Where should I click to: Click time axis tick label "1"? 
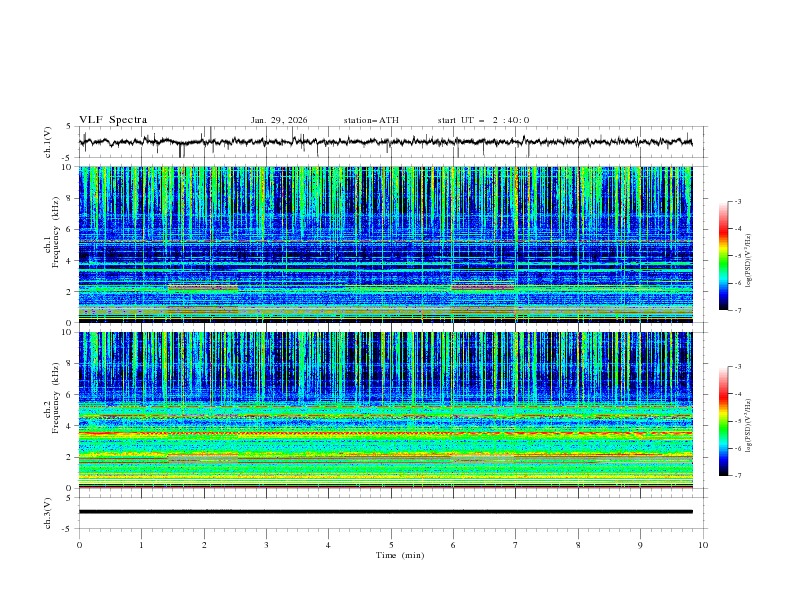tap(141, 545)
